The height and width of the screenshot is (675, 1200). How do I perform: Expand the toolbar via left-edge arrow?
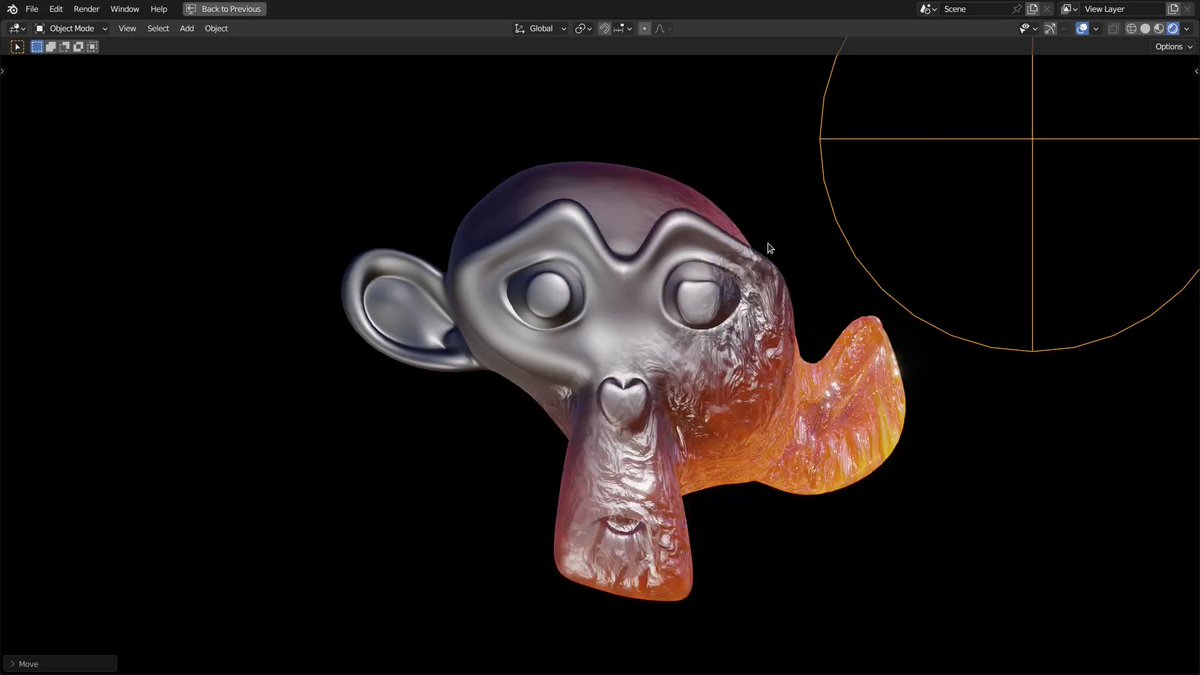click(x=3, y=71)
